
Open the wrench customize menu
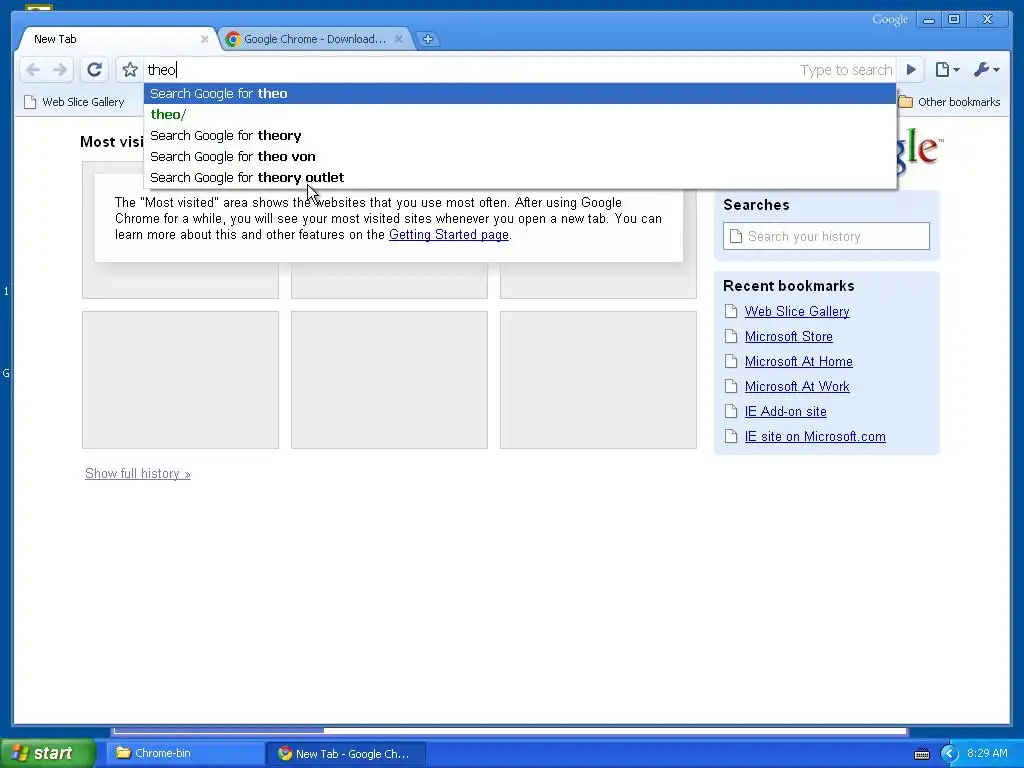click(x=986, y=69)
